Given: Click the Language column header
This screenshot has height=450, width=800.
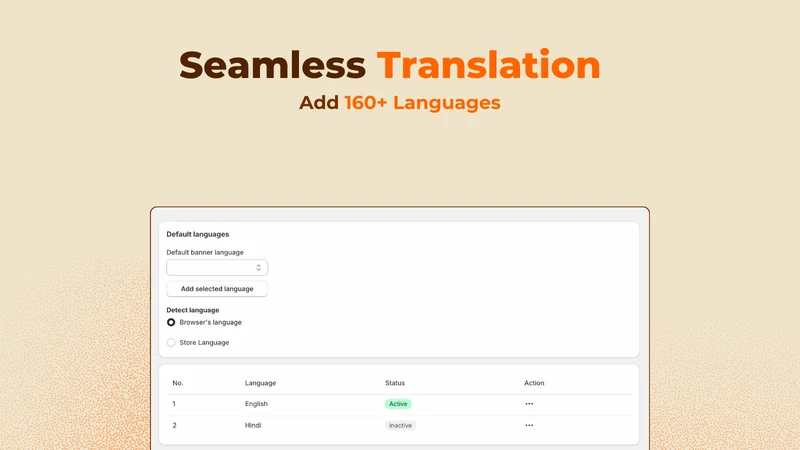Looking at the screenshot, I should pyautogui.click(x=260, y=383).
